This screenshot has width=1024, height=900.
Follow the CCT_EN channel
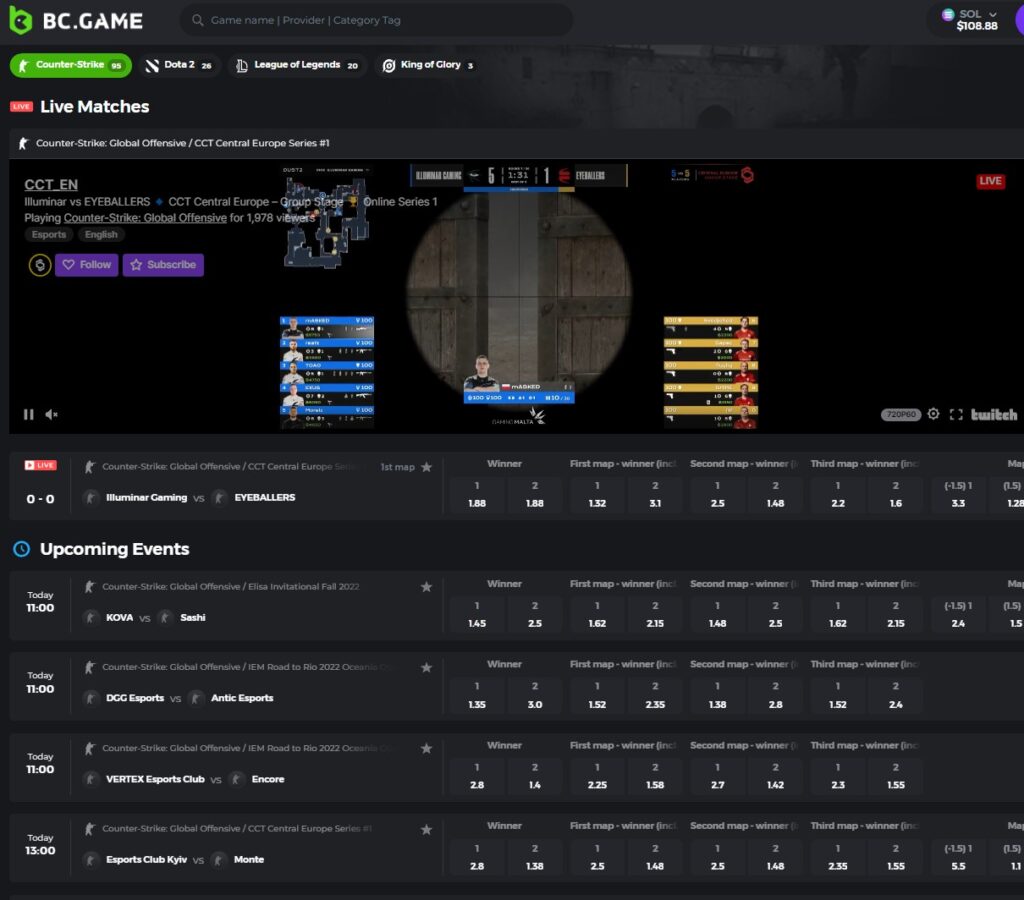click(x=87, y=265)
